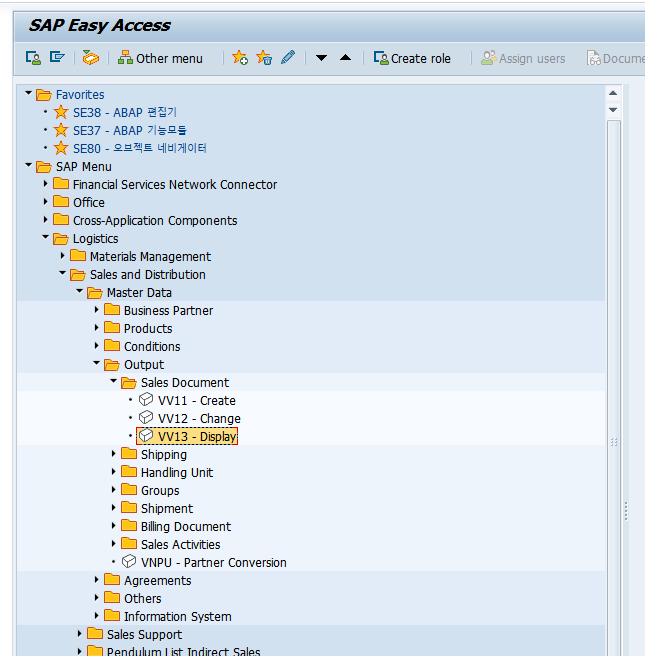Image resolution: width=645 pixels, height=656 pixels.
Task: Click the VV11 transaction cube icon
Action: 146,400
